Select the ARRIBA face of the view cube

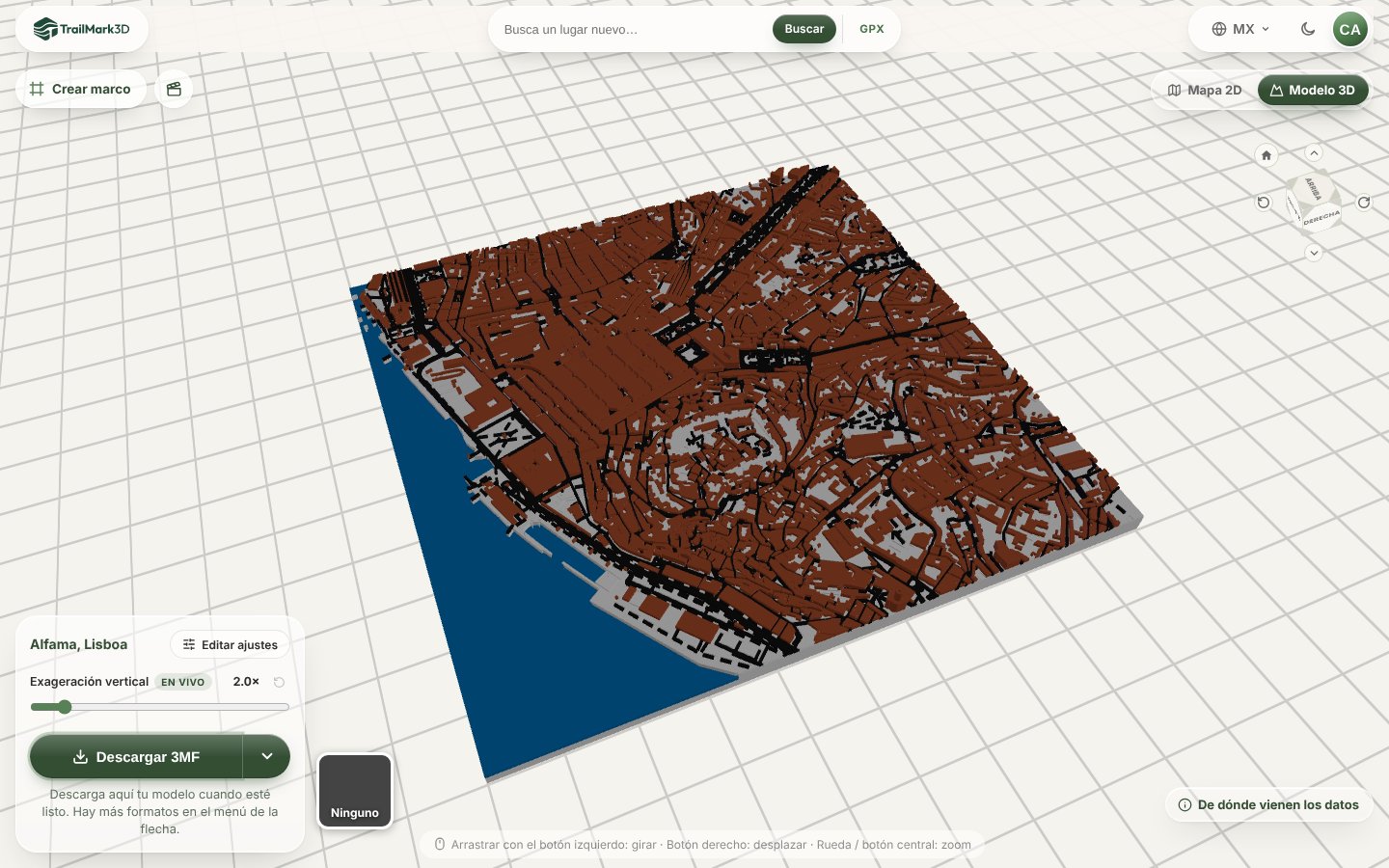1313,188
